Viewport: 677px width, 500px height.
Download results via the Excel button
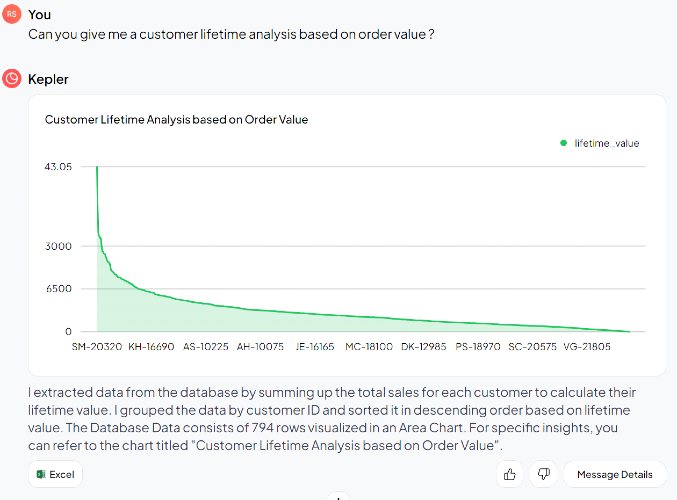(x=55, y=474)
